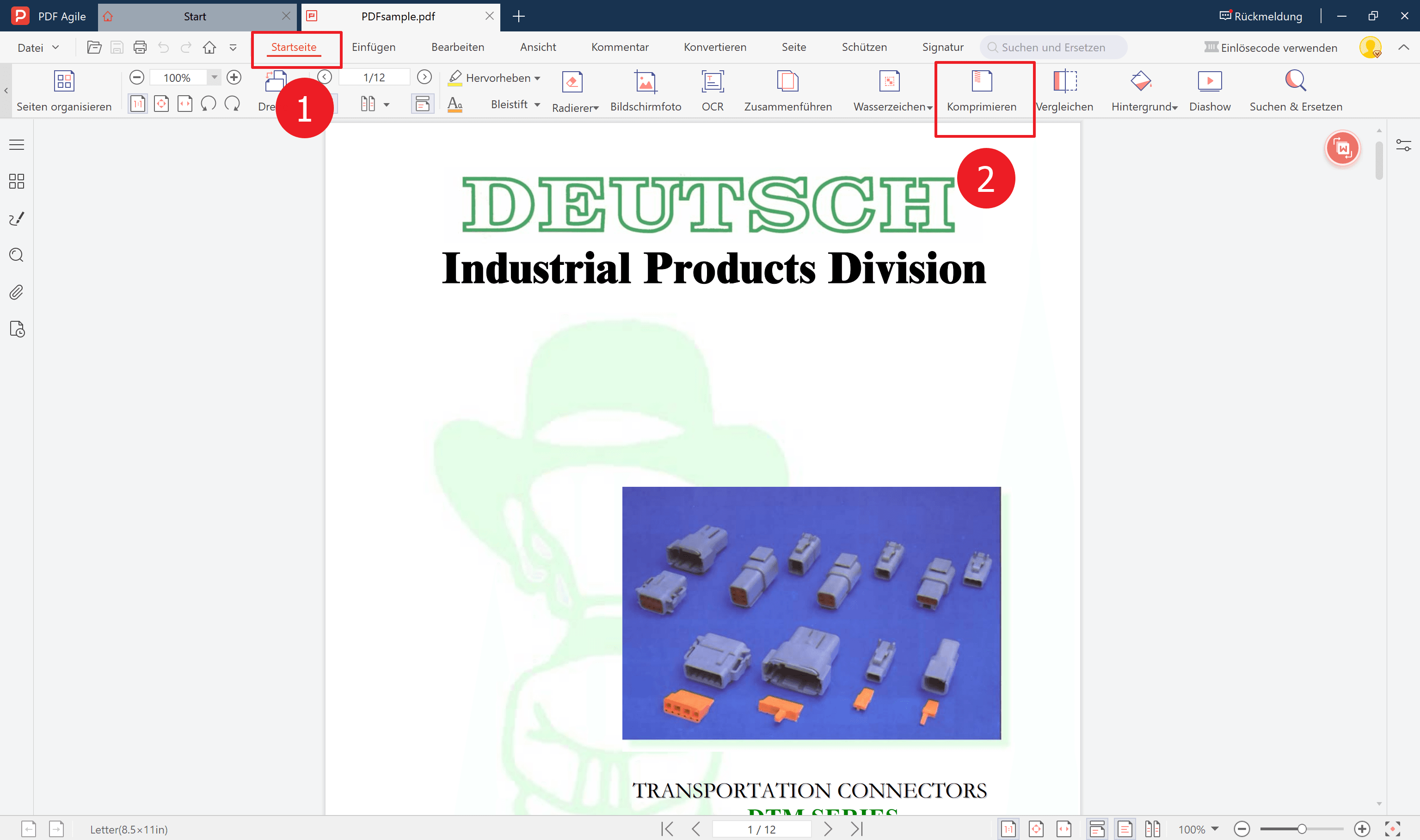Image resolution: width=1420 pixels, height=840 pixels.
Task: Open the outline list sidebar panel
Action: click(16, 145)
